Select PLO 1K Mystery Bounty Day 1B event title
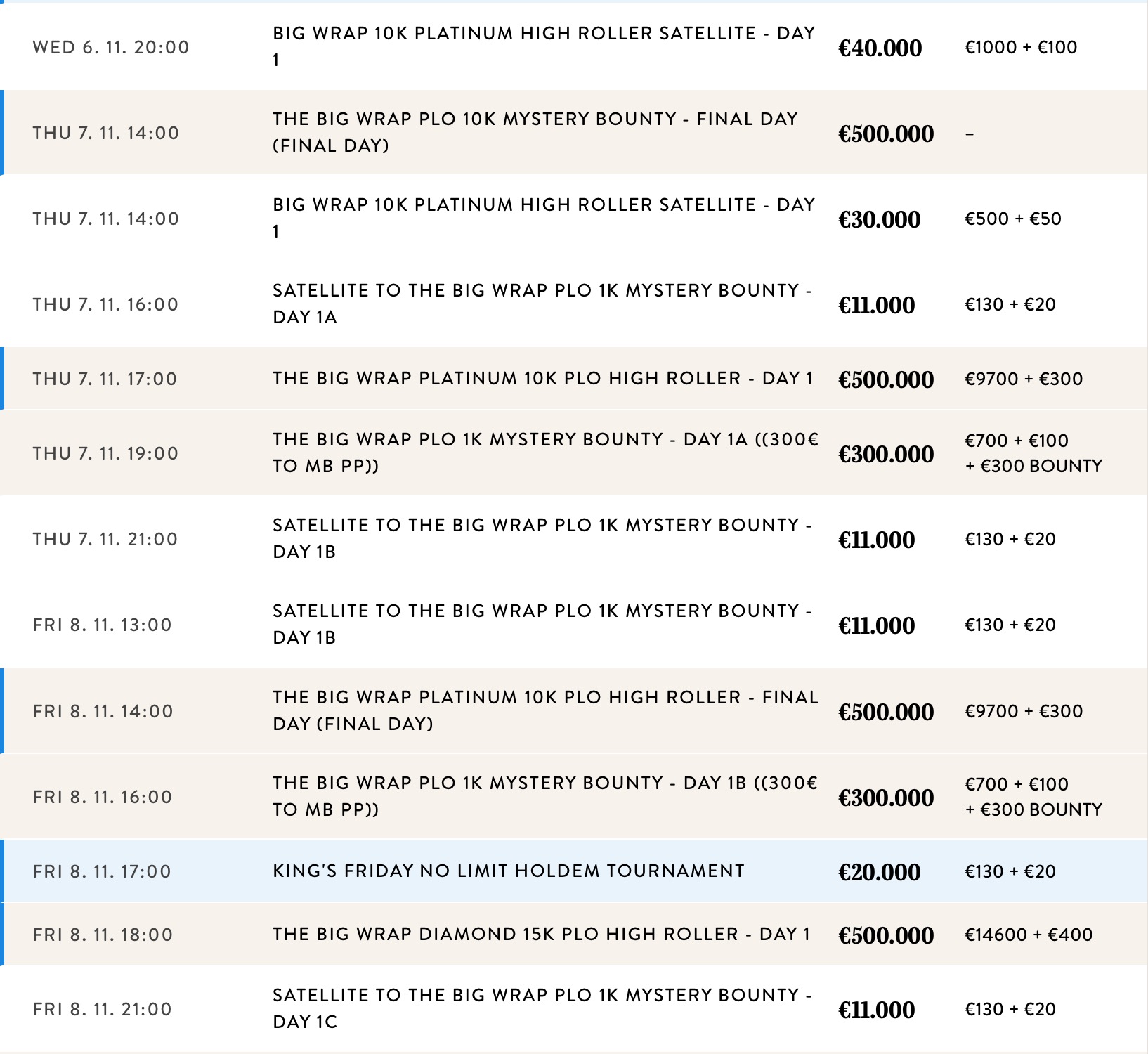 [x=545, y=796]
